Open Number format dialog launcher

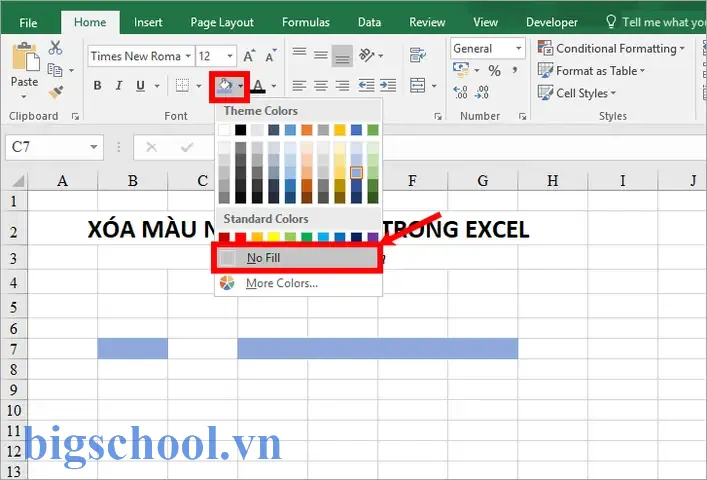[x=522, y=116]
